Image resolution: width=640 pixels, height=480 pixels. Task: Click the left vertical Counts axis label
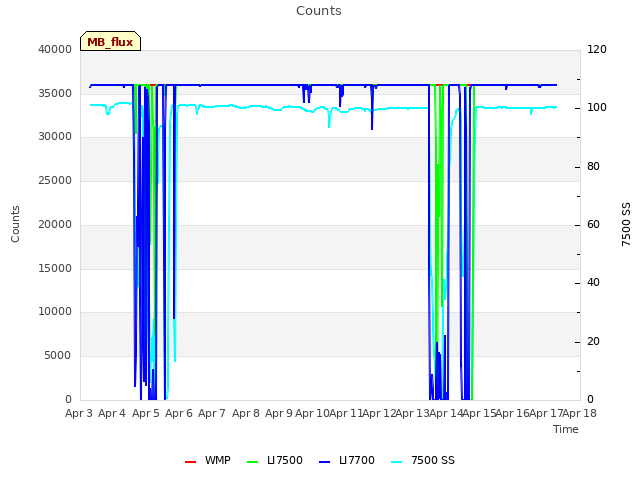tap(15, 224)
